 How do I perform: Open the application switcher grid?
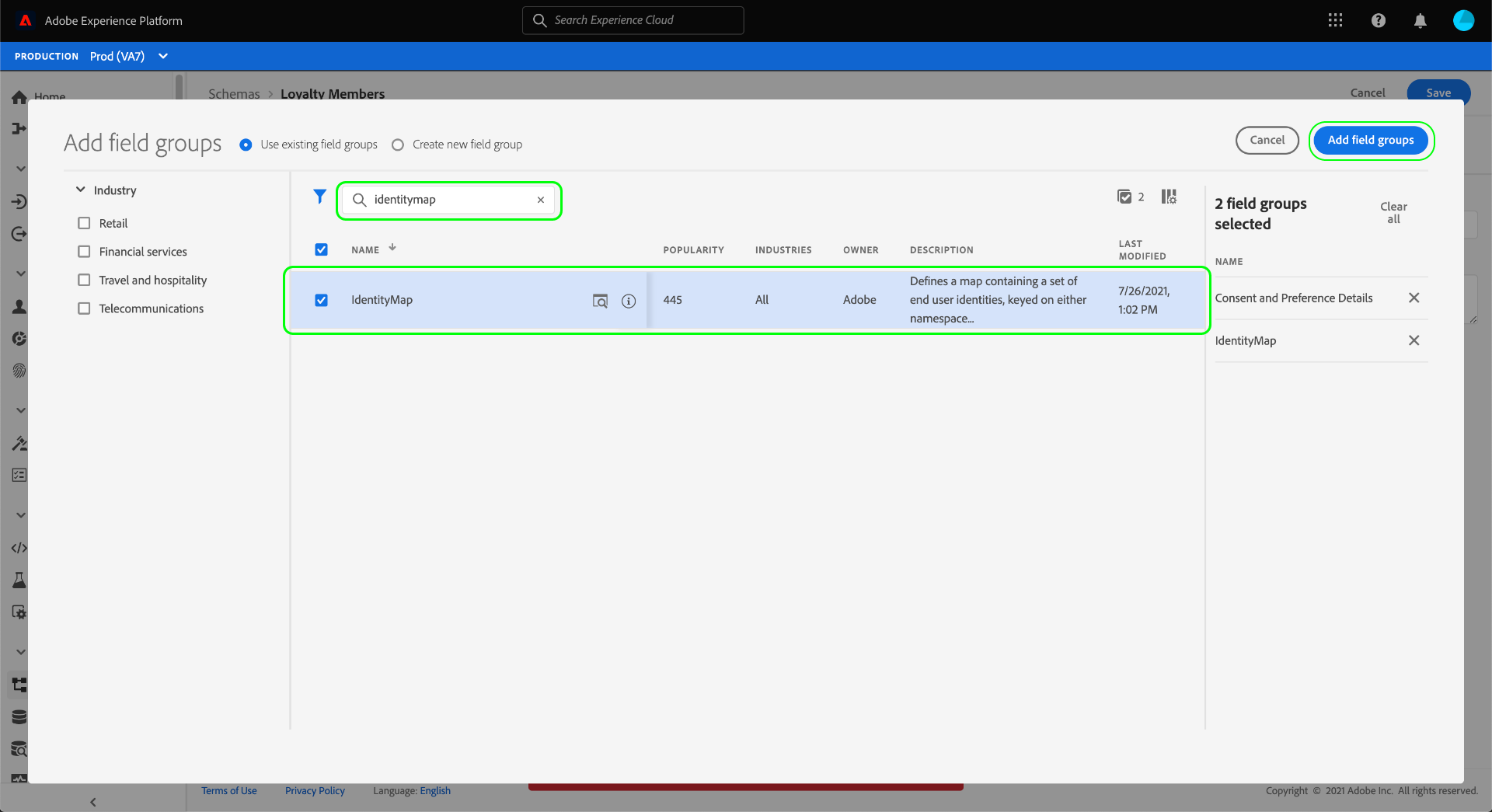tap(1335, 21)
